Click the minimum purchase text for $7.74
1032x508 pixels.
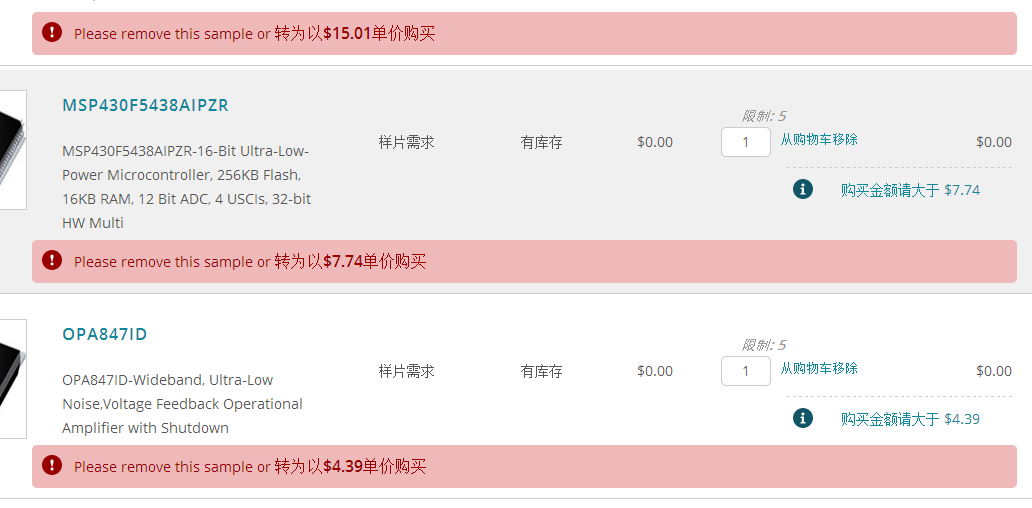910,190
